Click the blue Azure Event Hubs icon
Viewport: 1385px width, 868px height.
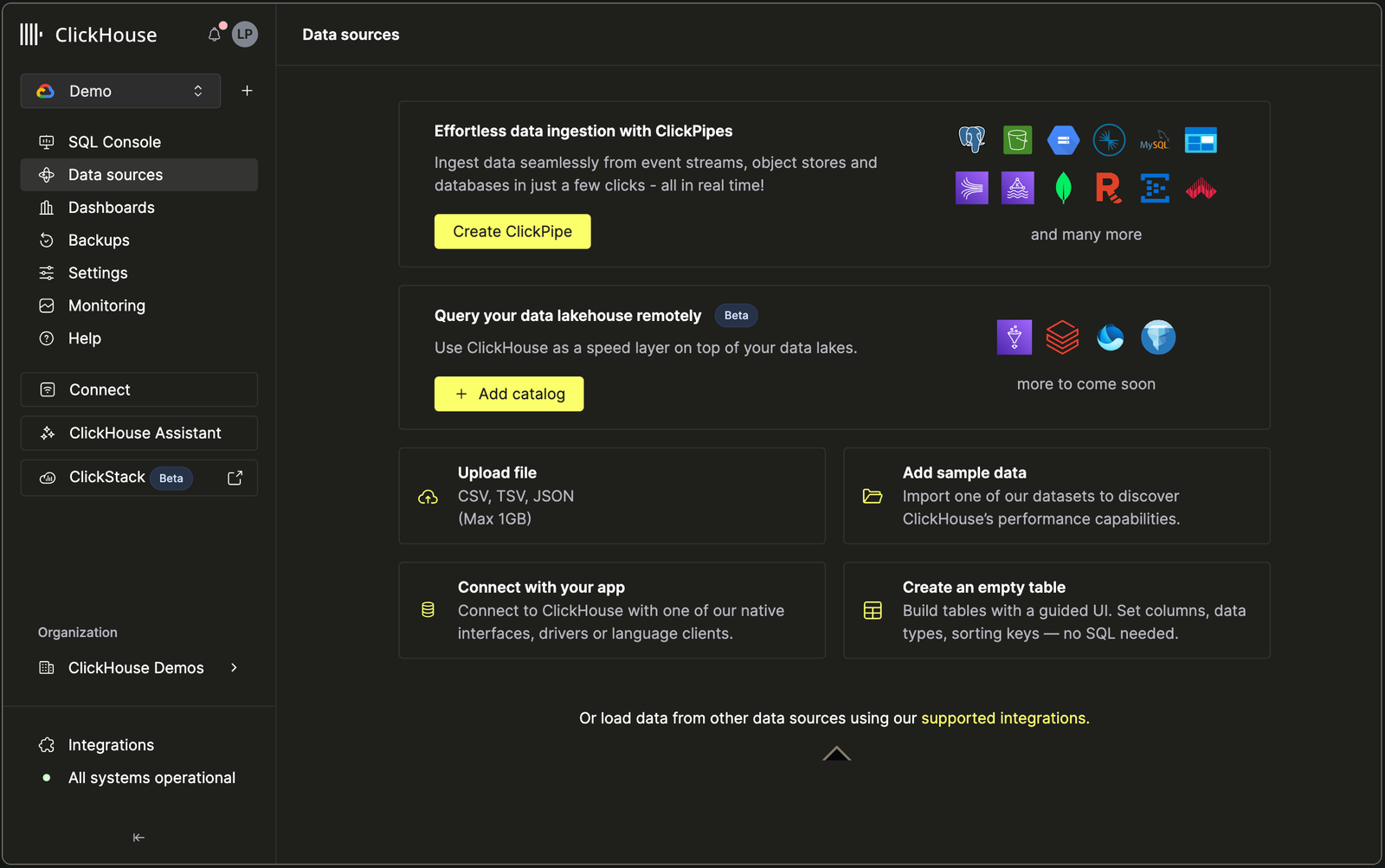(1155, 188)
